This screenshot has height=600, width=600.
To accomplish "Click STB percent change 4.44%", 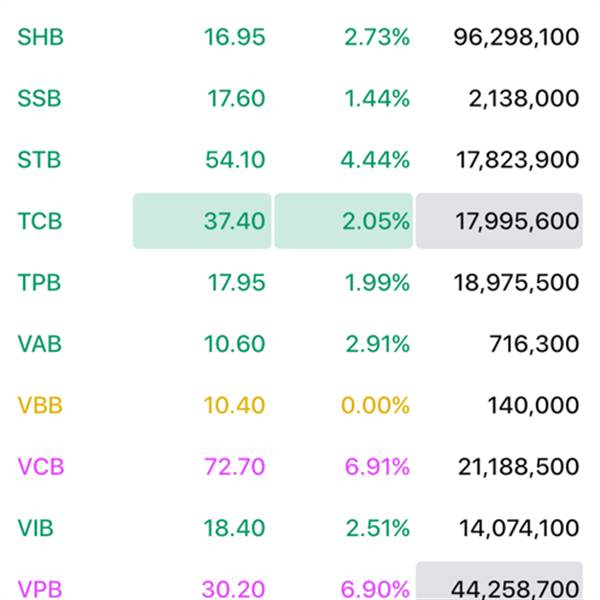I will (376, 160).
